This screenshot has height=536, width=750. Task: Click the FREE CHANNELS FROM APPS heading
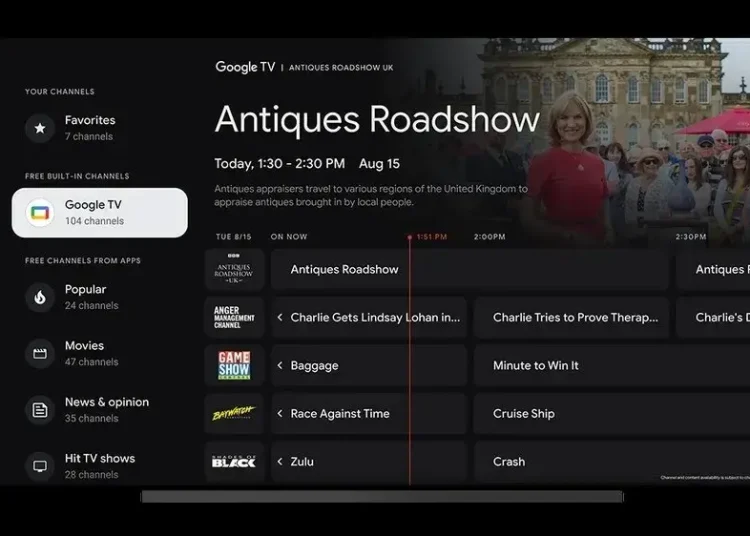(x=83, y=261)
